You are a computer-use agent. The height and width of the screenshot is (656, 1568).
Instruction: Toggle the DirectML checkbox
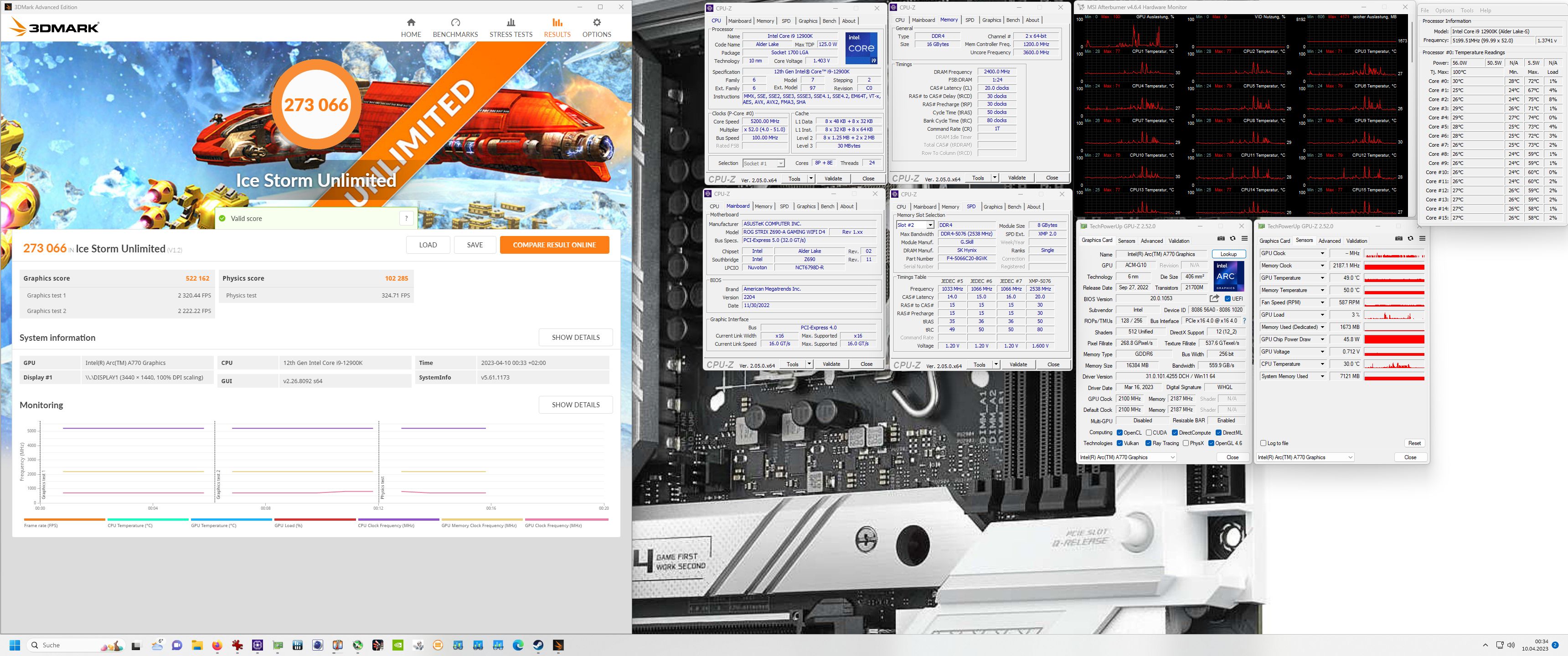pos(1218,433)
